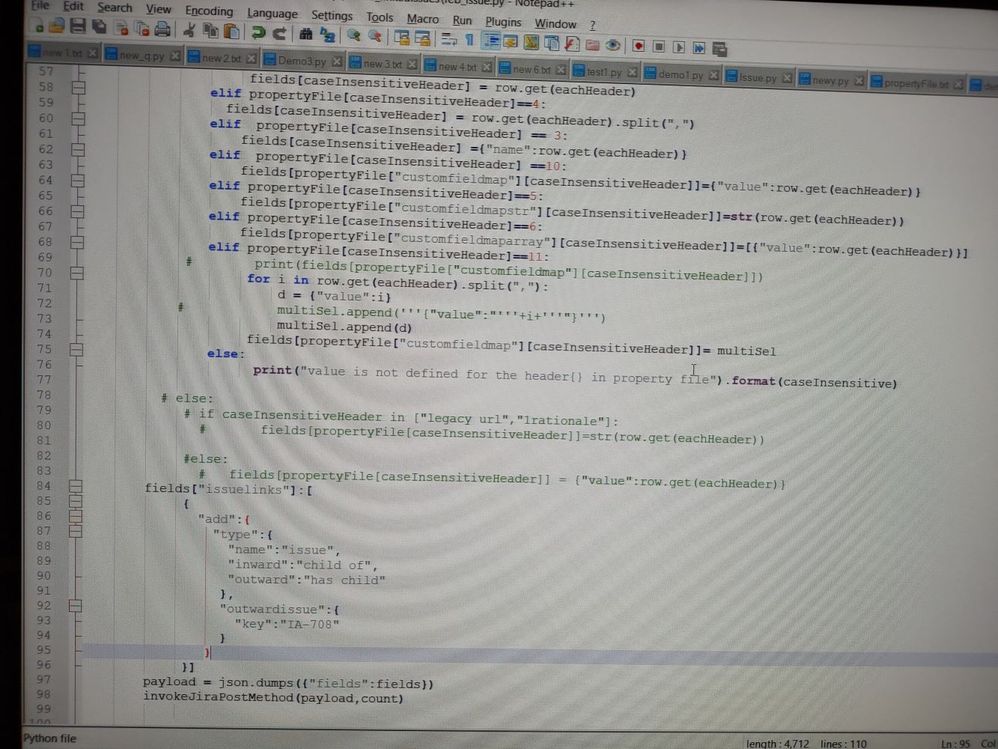
Task: Click the 'invokeJiraPostMethod(payload,count)' code line
Action: click(273, 697)
